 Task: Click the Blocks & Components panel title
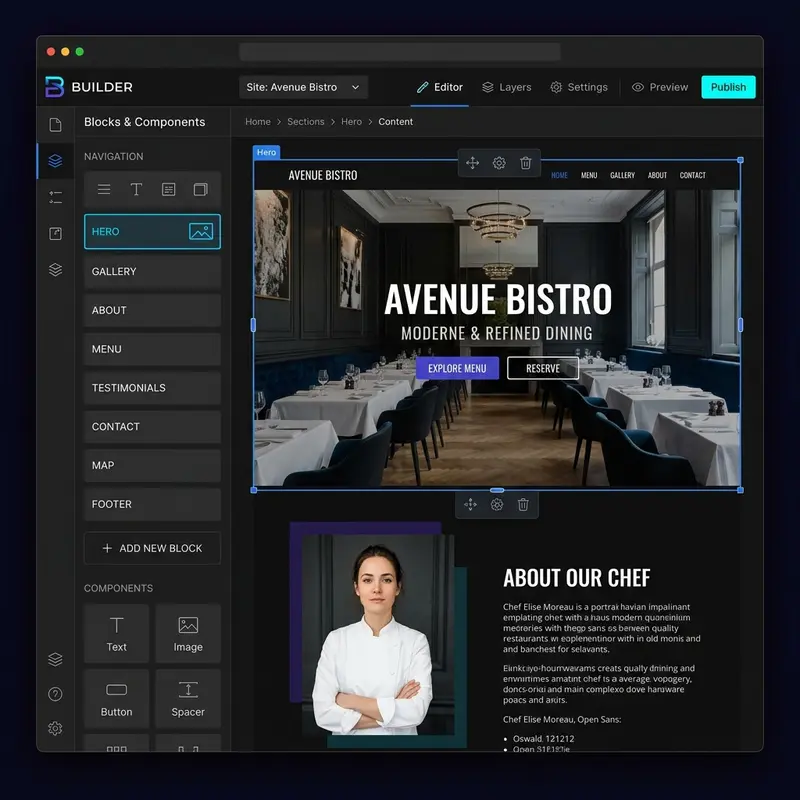(x=144, y=122)
